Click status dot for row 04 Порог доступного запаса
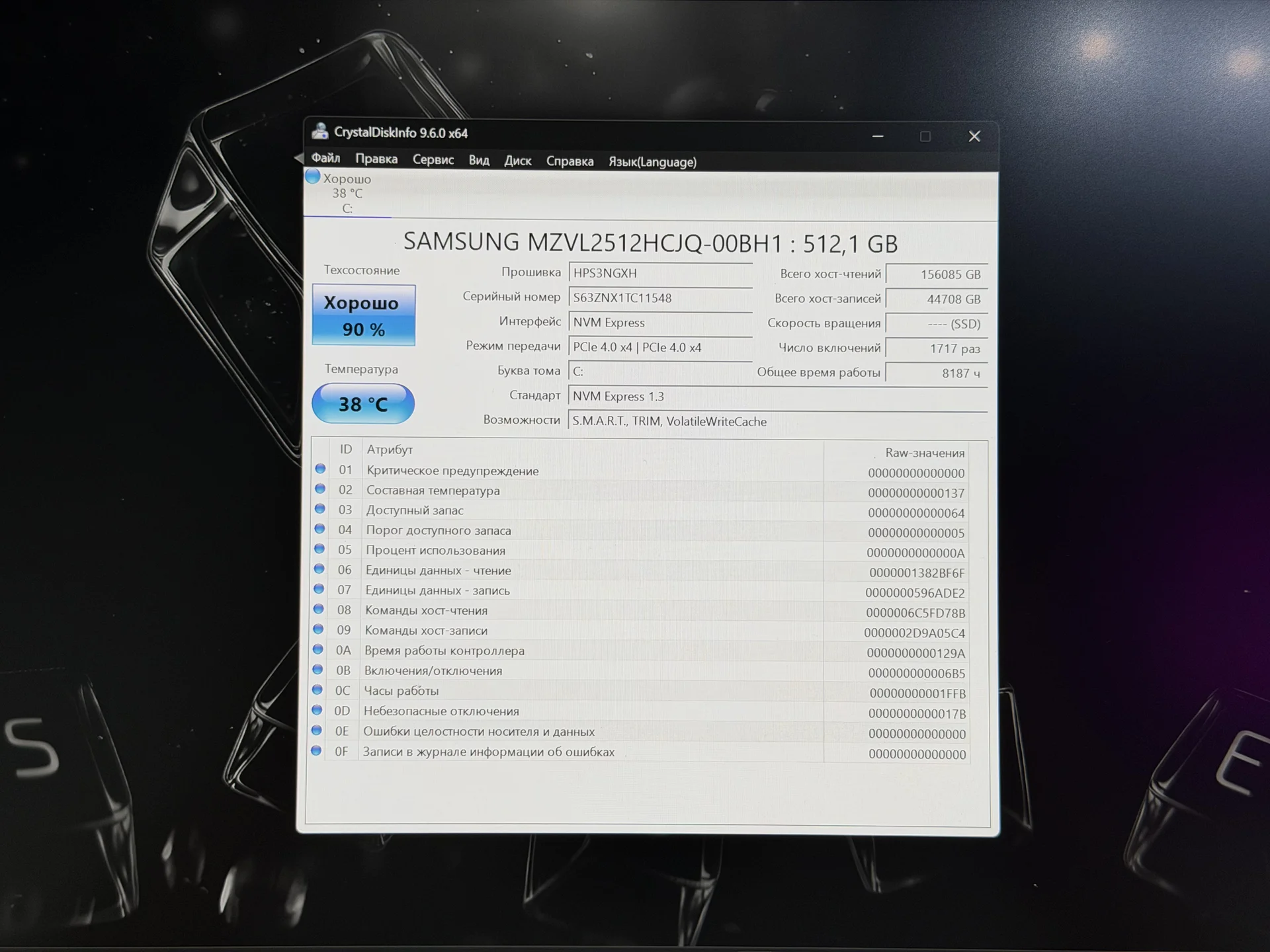This screenshot has height=952, width=1270. coord(320,529)
